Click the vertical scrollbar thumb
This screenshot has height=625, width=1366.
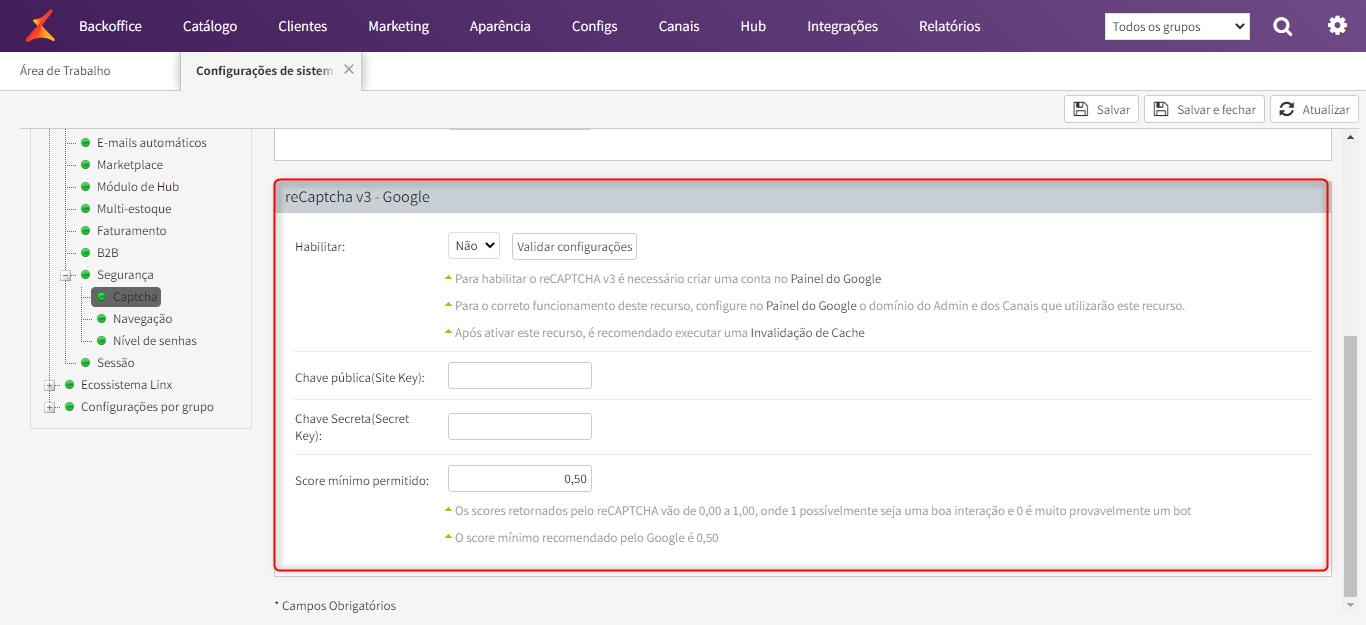(1350, 465)
